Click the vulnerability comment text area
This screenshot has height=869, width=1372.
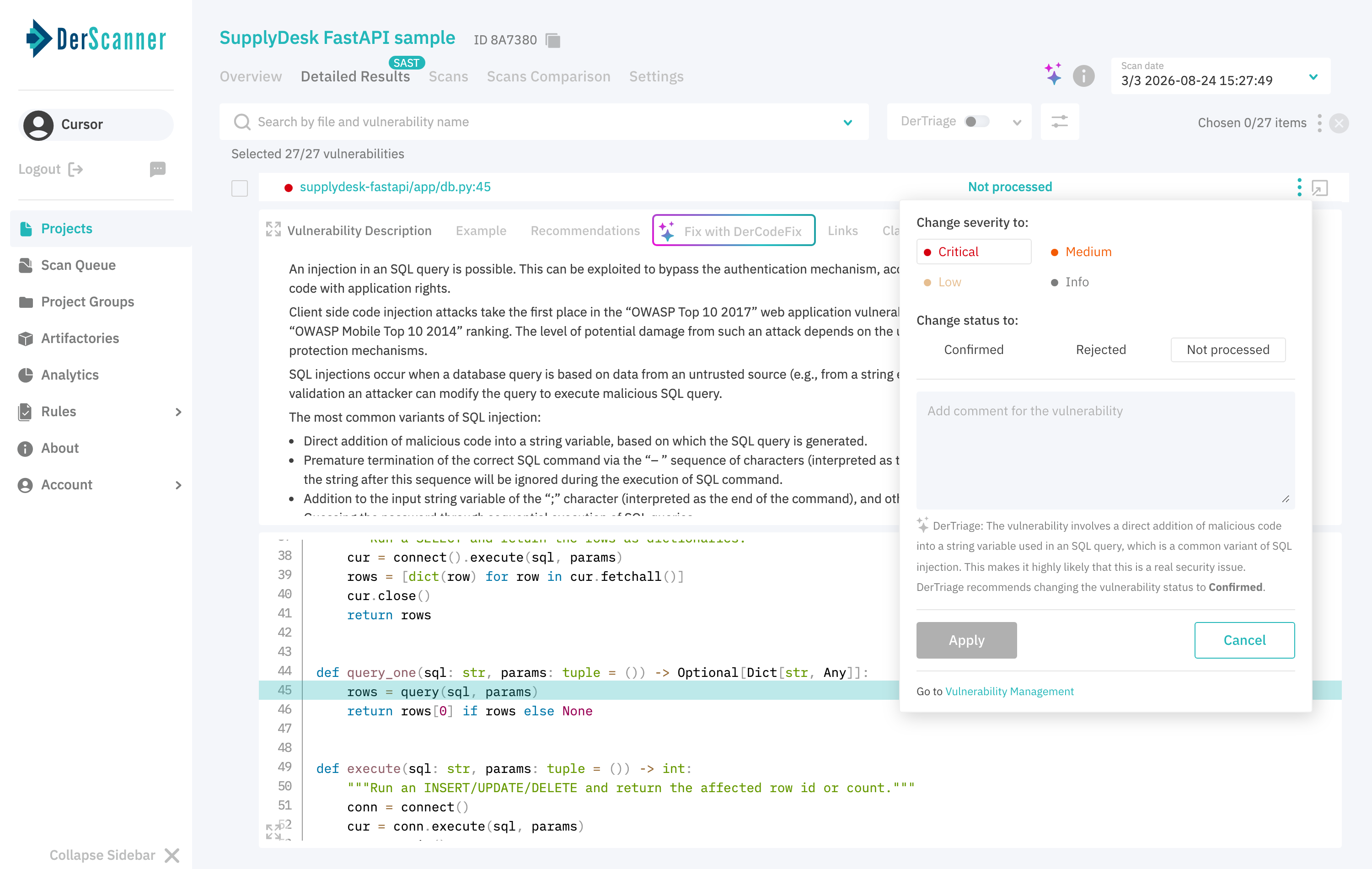pyautogui.click(x=1105, y=450)
